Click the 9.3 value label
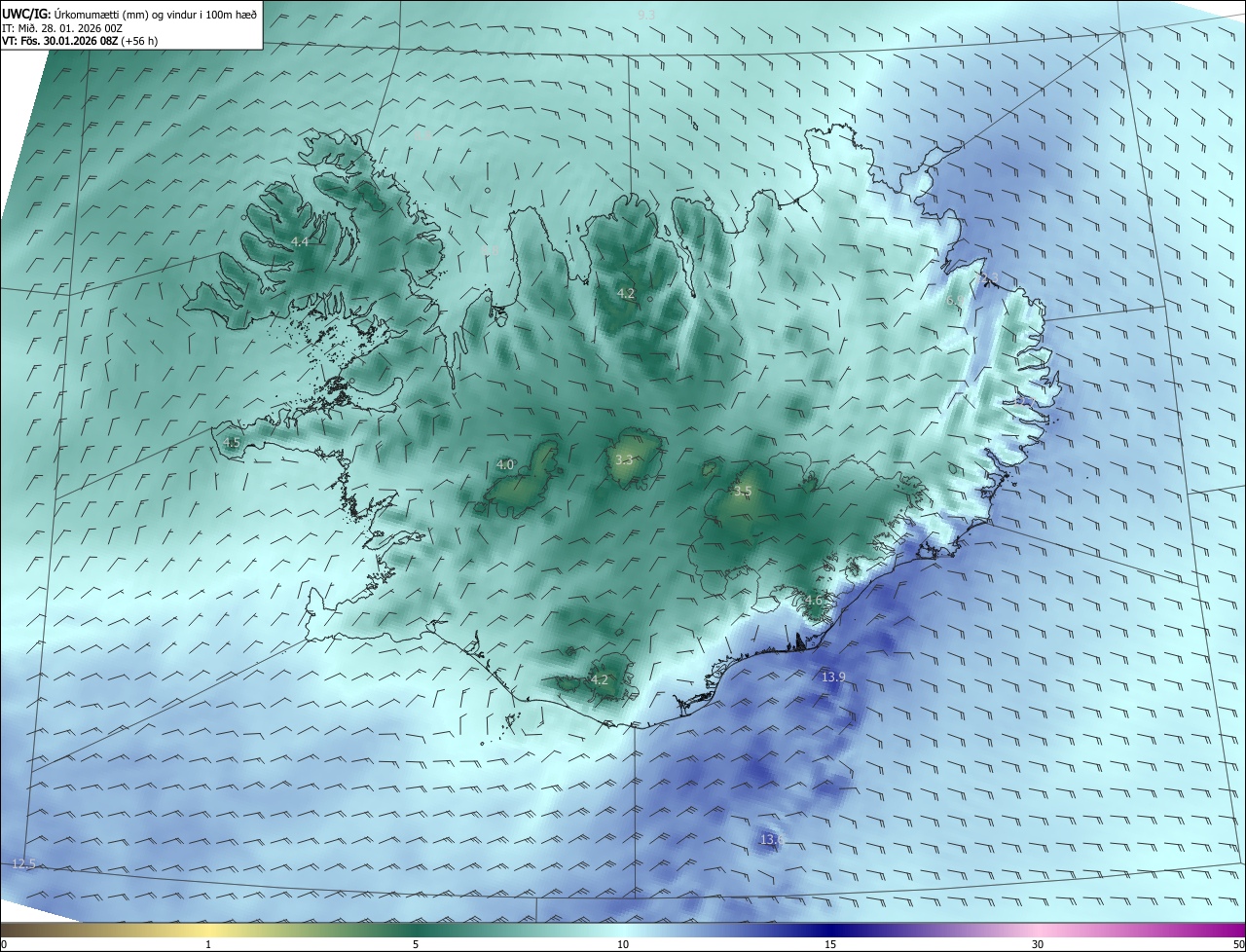Viewport: 1246px width, 952px height. click(646, 15)
